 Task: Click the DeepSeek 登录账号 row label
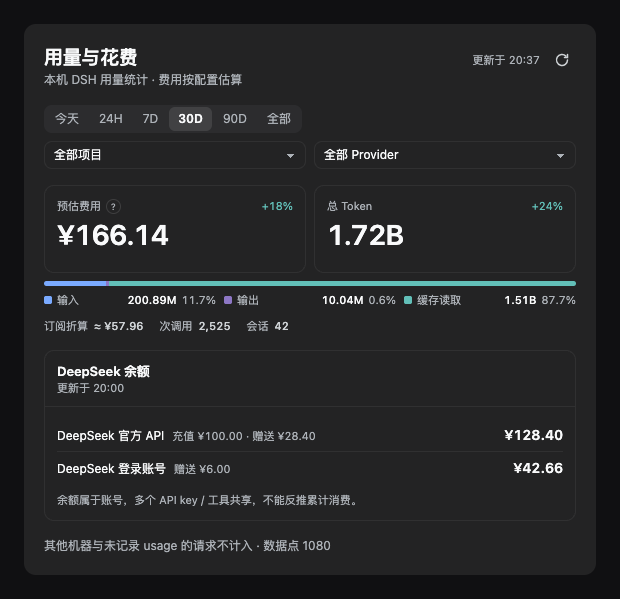coord(112,469)
